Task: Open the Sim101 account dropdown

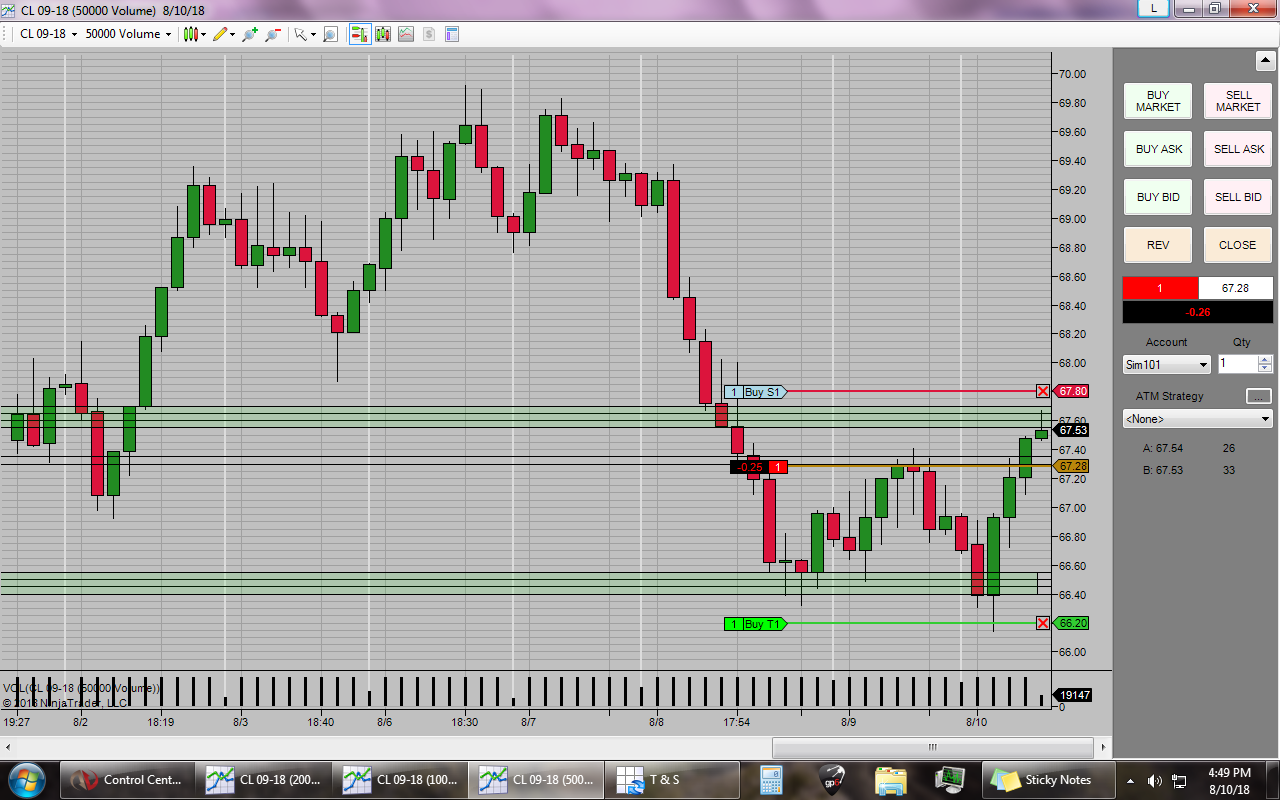Action: click(x=1166, y=365)
